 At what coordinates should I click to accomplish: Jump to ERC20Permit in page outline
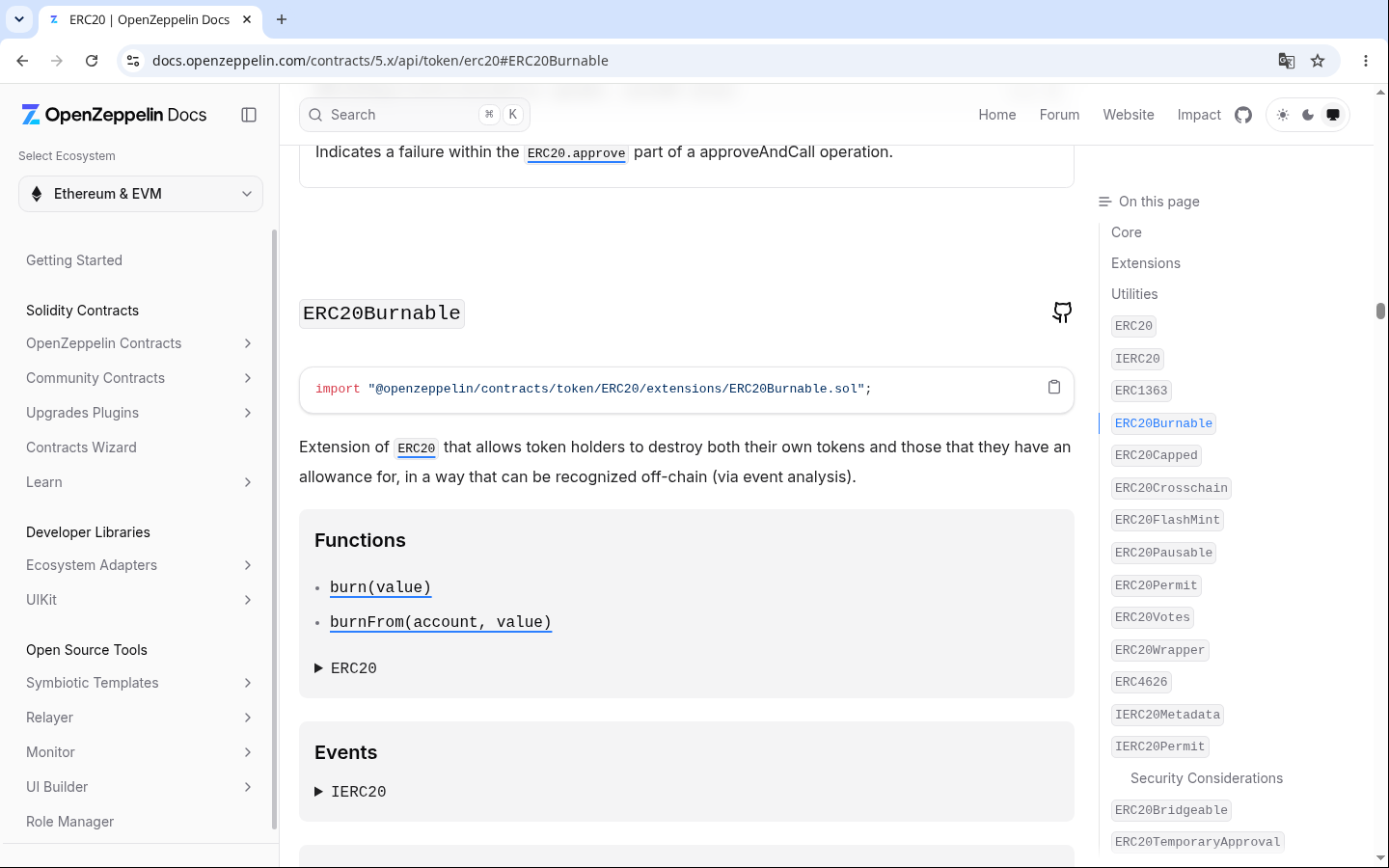coord(1156,585)
